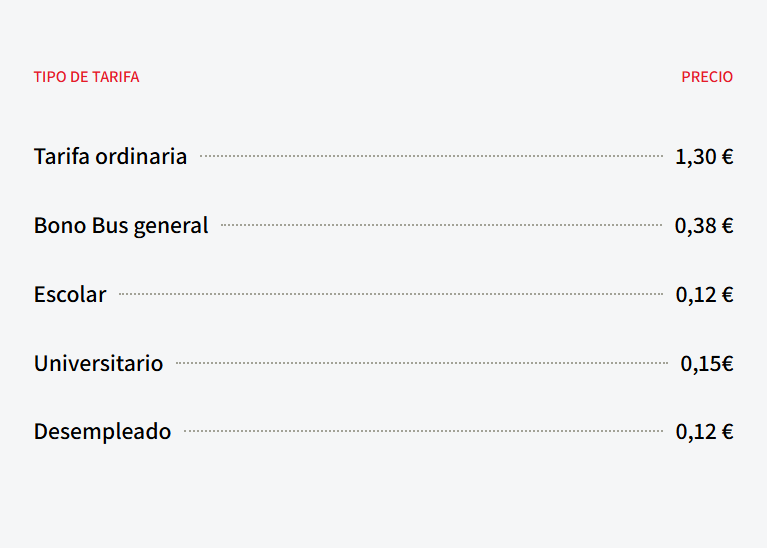The height and width of the screenshot is (548, 767).
Task: Click the PRECIO column header
Action: 707,77
